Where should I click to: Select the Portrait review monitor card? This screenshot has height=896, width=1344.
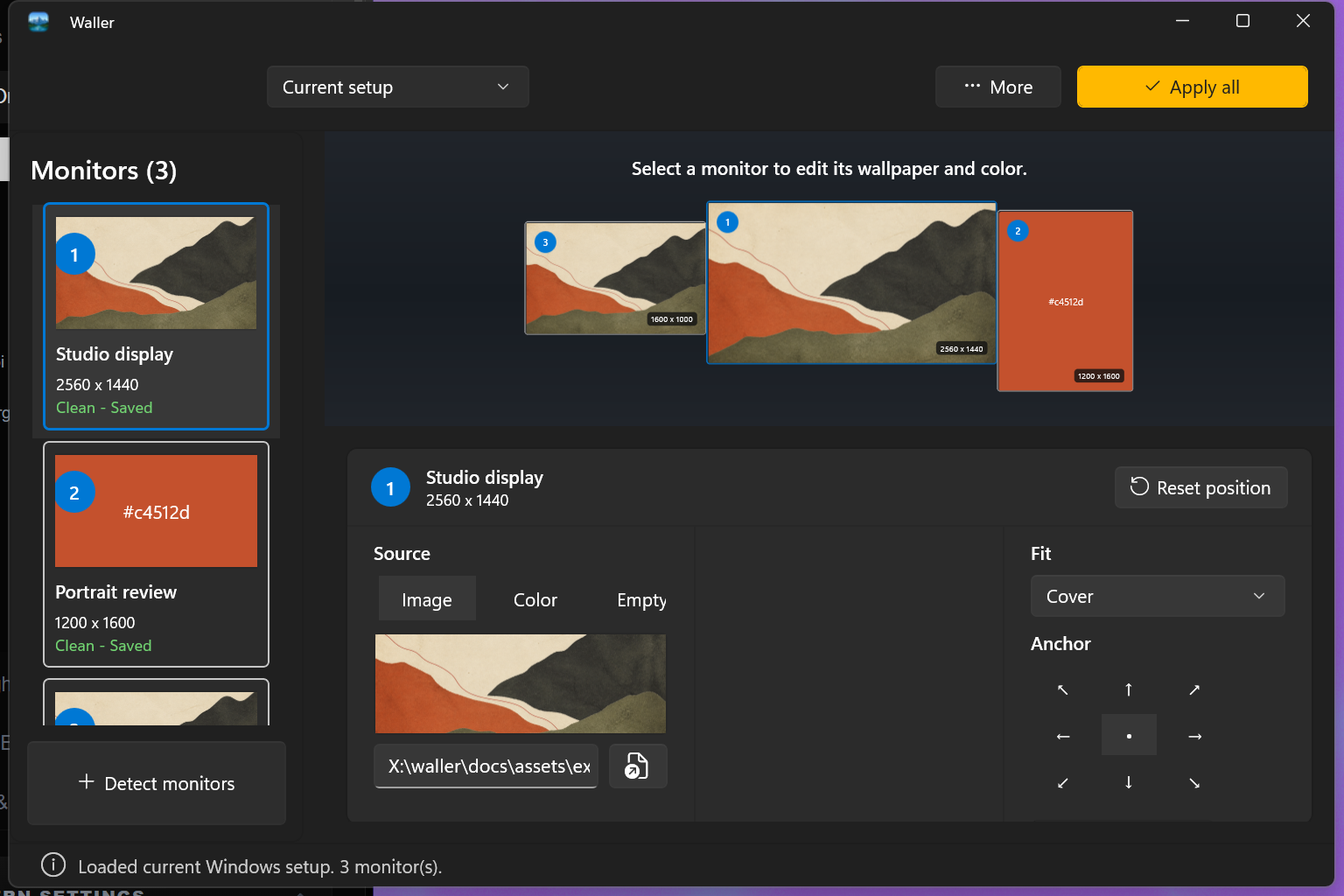pyautogui.click(x=157, y=555)
